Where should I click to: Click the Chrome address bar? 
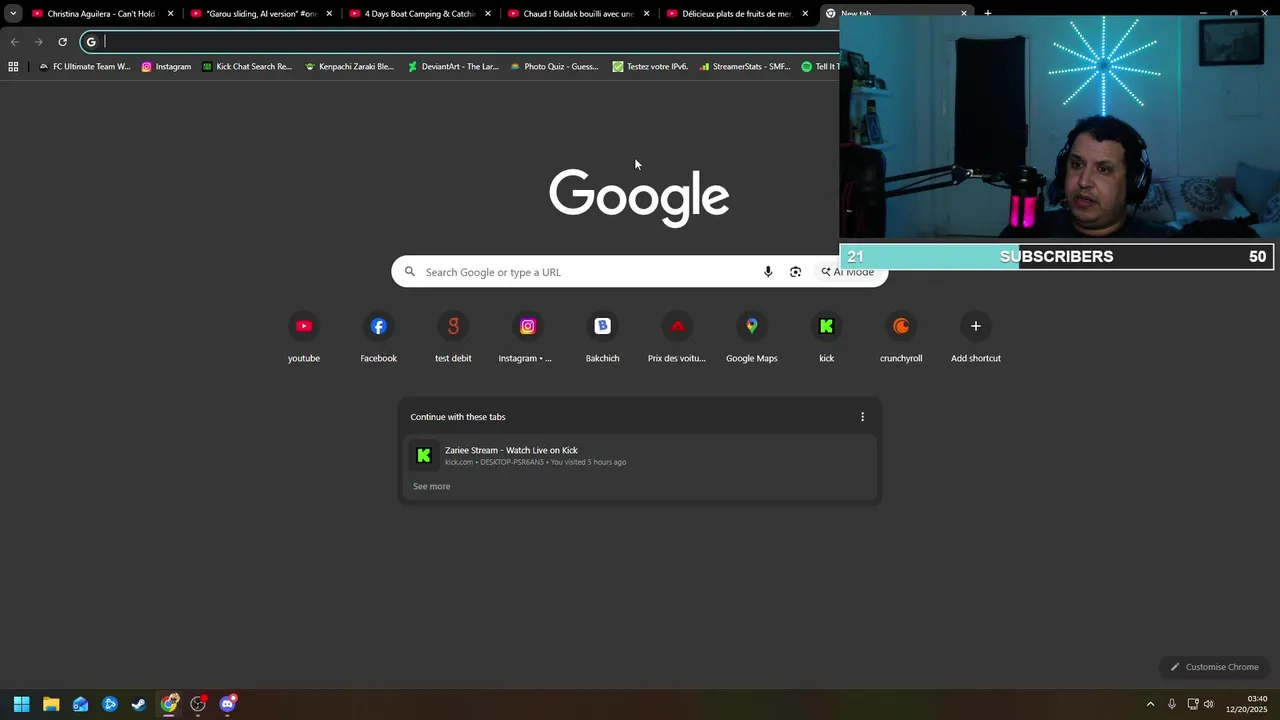coord(460,42)
